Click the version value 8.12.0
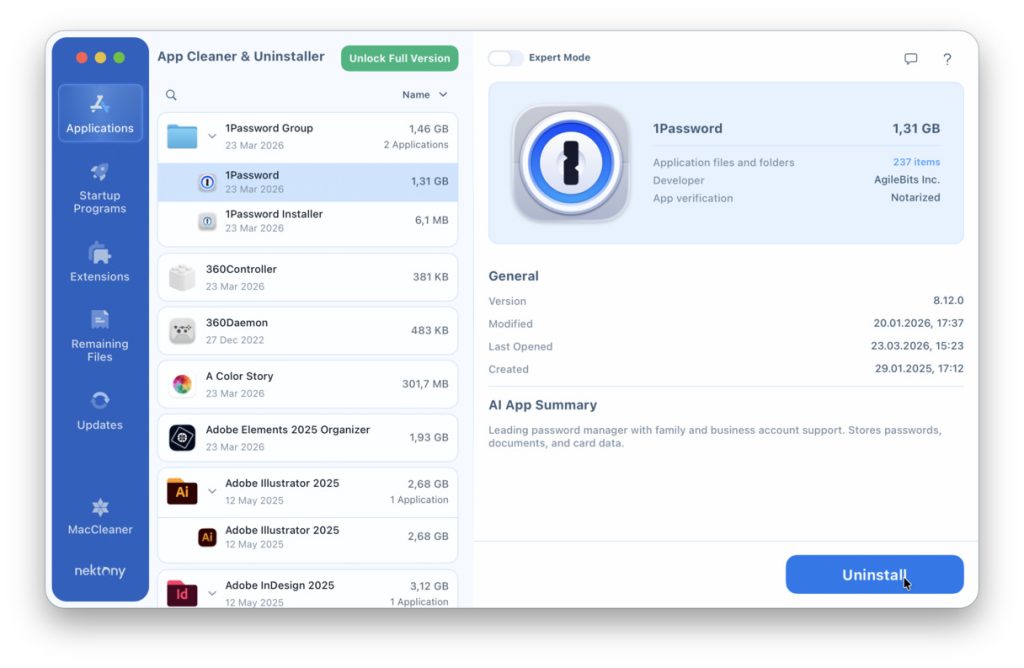This screenshot has width=1024, height=668. pyautogui.click(x=948, y=300)
